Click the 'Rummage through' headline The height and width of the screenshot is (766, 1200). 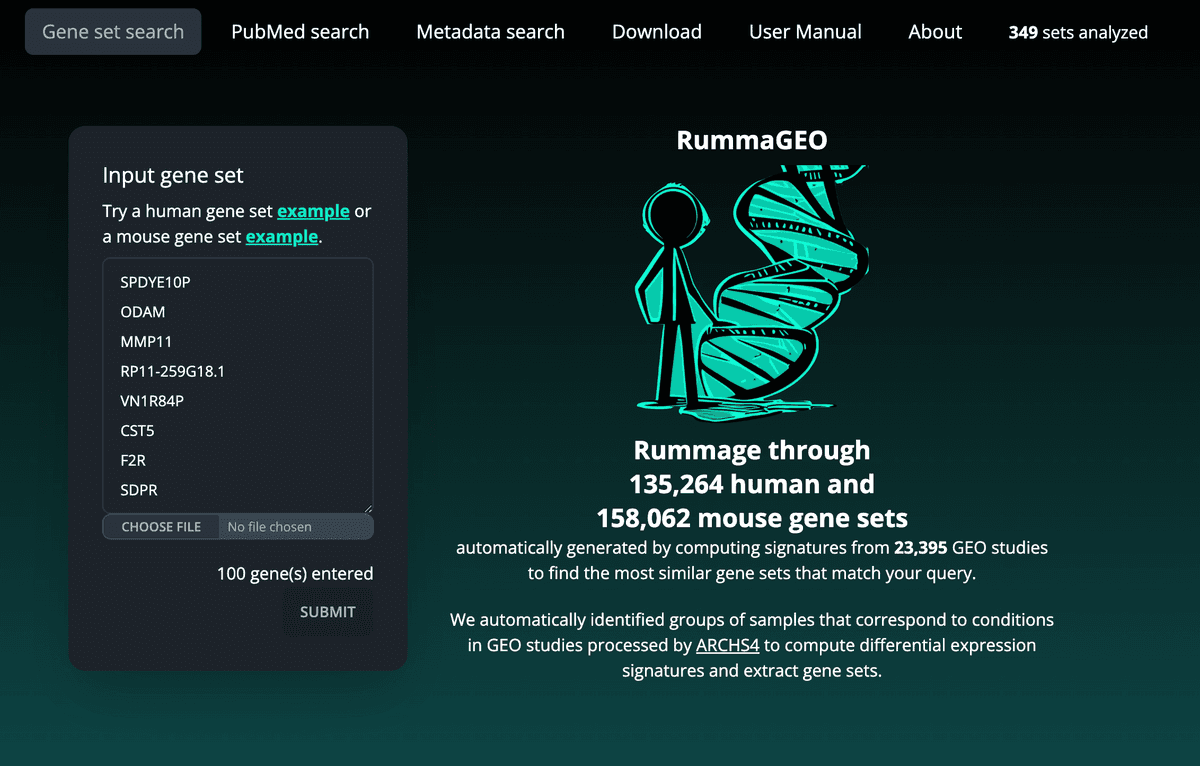752,450
